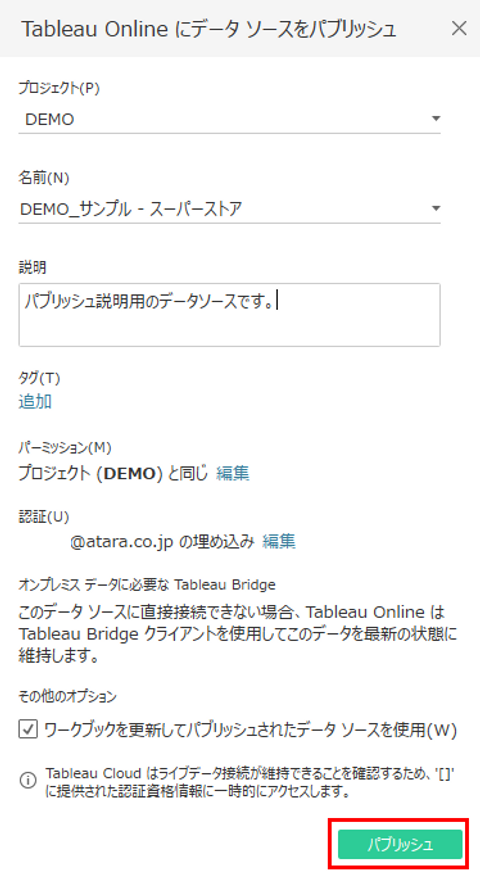The height and width of the screenshot is (882, 480).
Task: Click the 名前(N) field label
Action: pyautogui.click(x=44, y=178)
